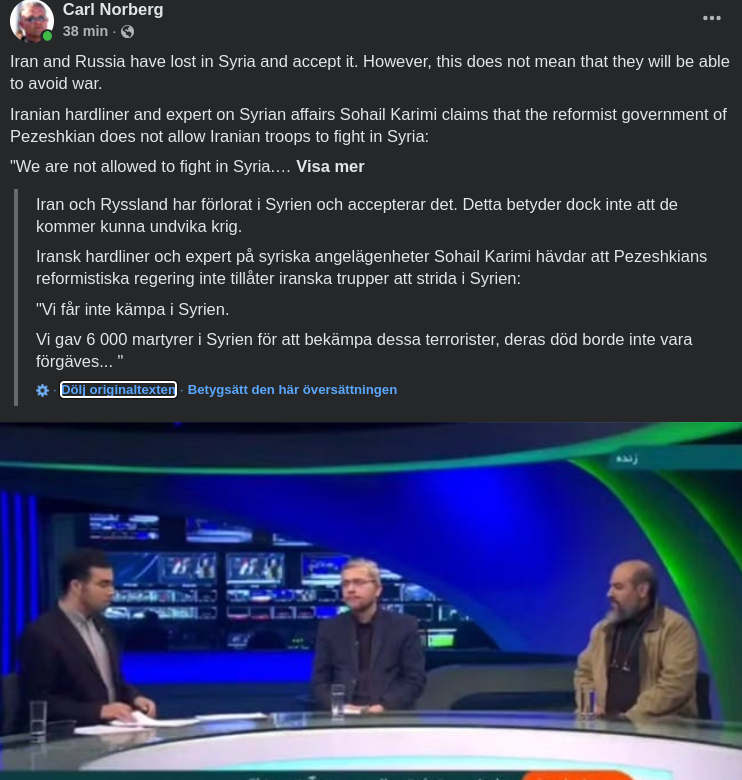
Task: Click the green online status dot
Action: tap(47, 36)
